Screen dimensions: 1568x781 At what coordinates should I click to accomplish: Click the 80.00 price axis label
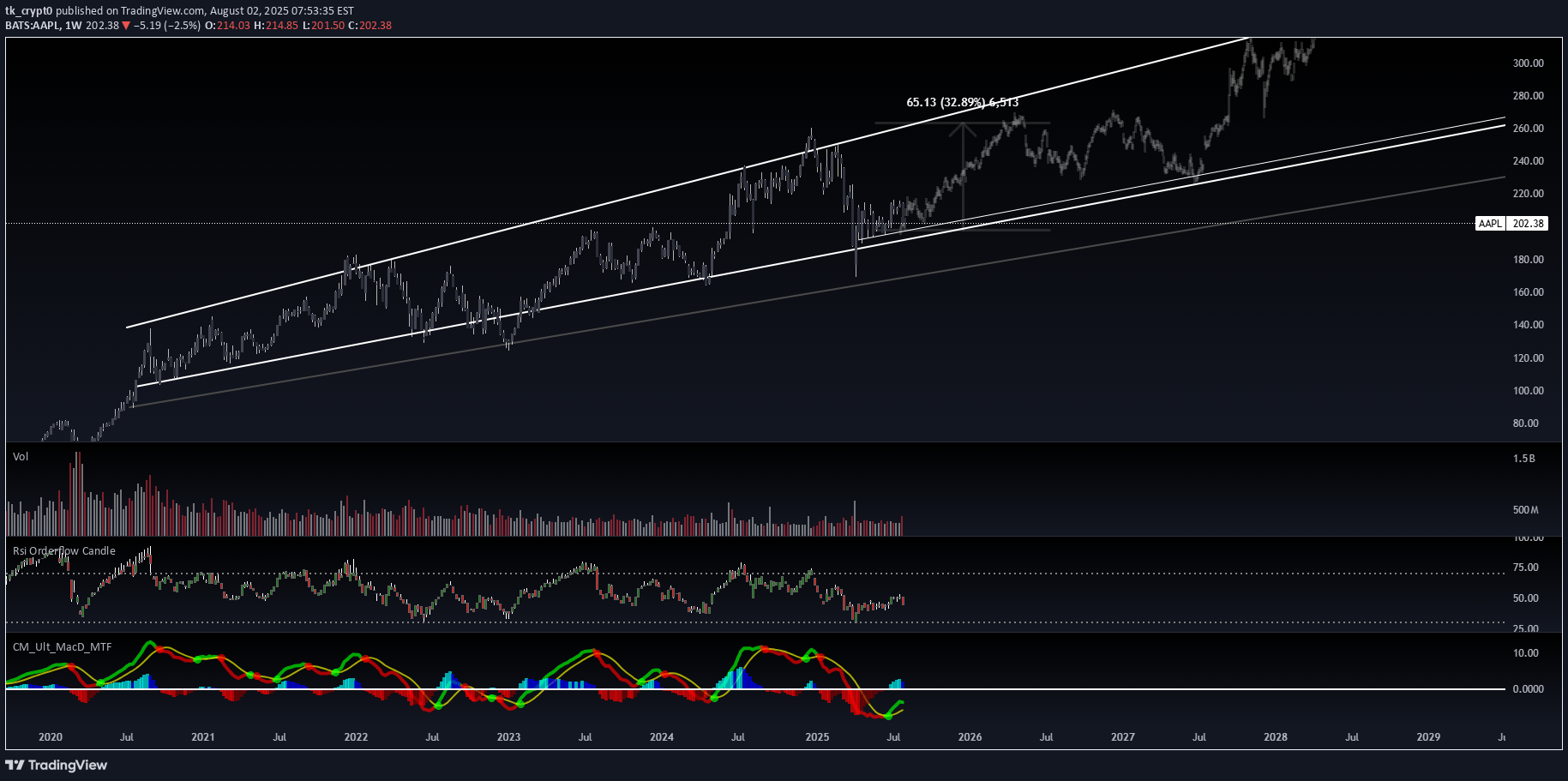[1526, 424]
